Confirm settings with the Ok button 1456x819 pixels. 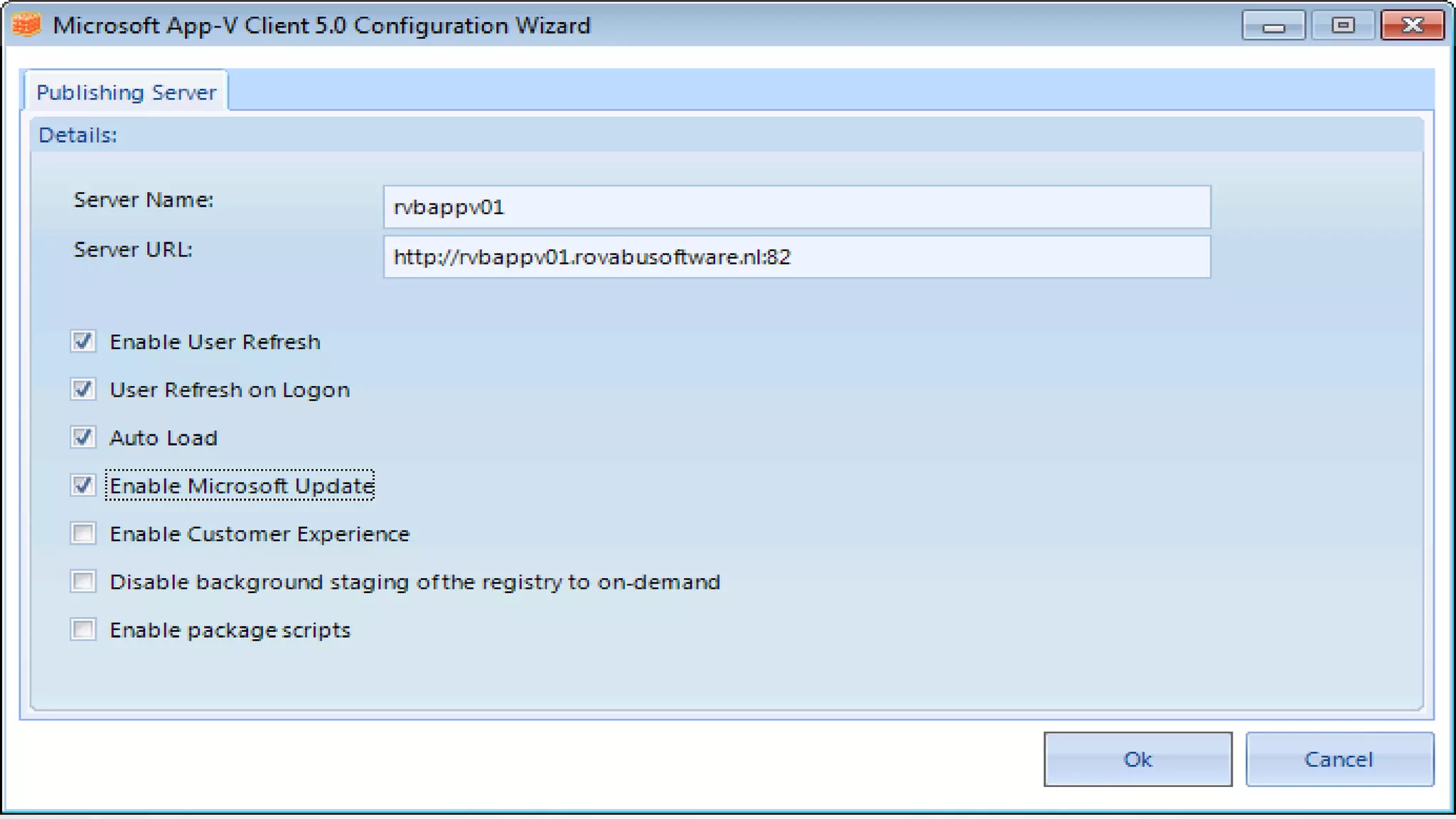coord(1137,759)
